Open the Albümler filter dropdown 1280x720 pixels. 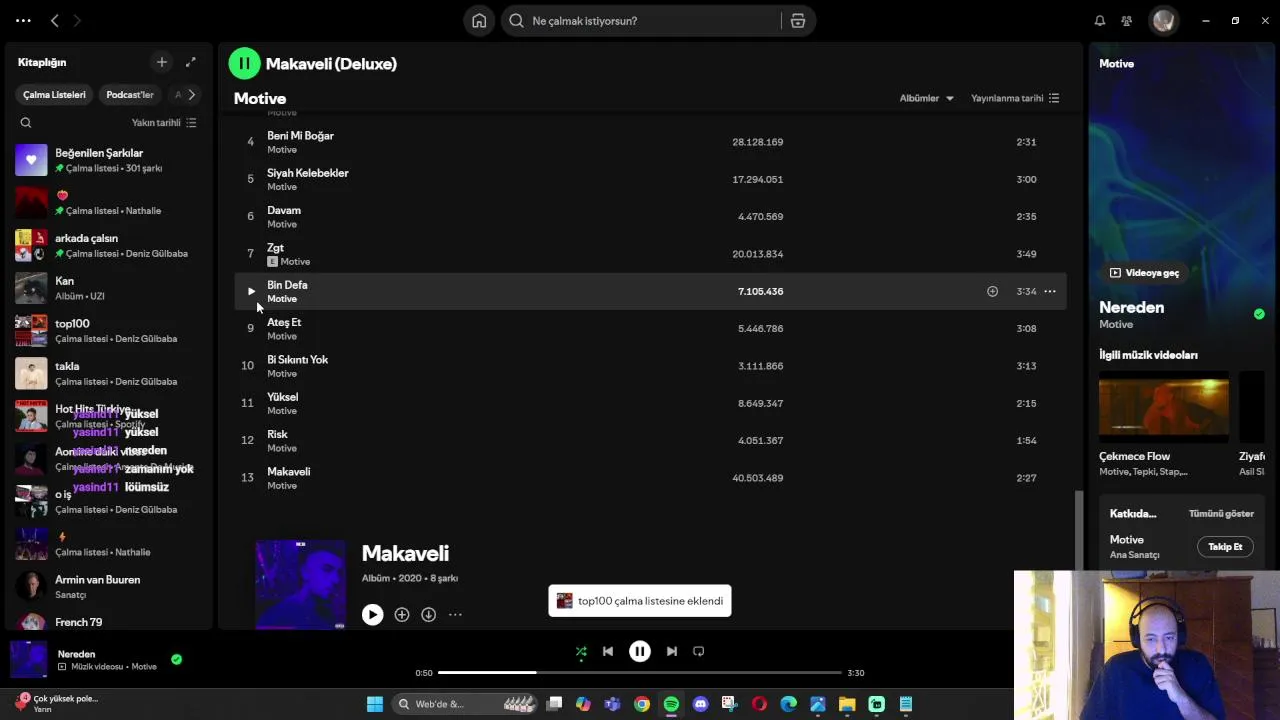[x=927, y=98]
